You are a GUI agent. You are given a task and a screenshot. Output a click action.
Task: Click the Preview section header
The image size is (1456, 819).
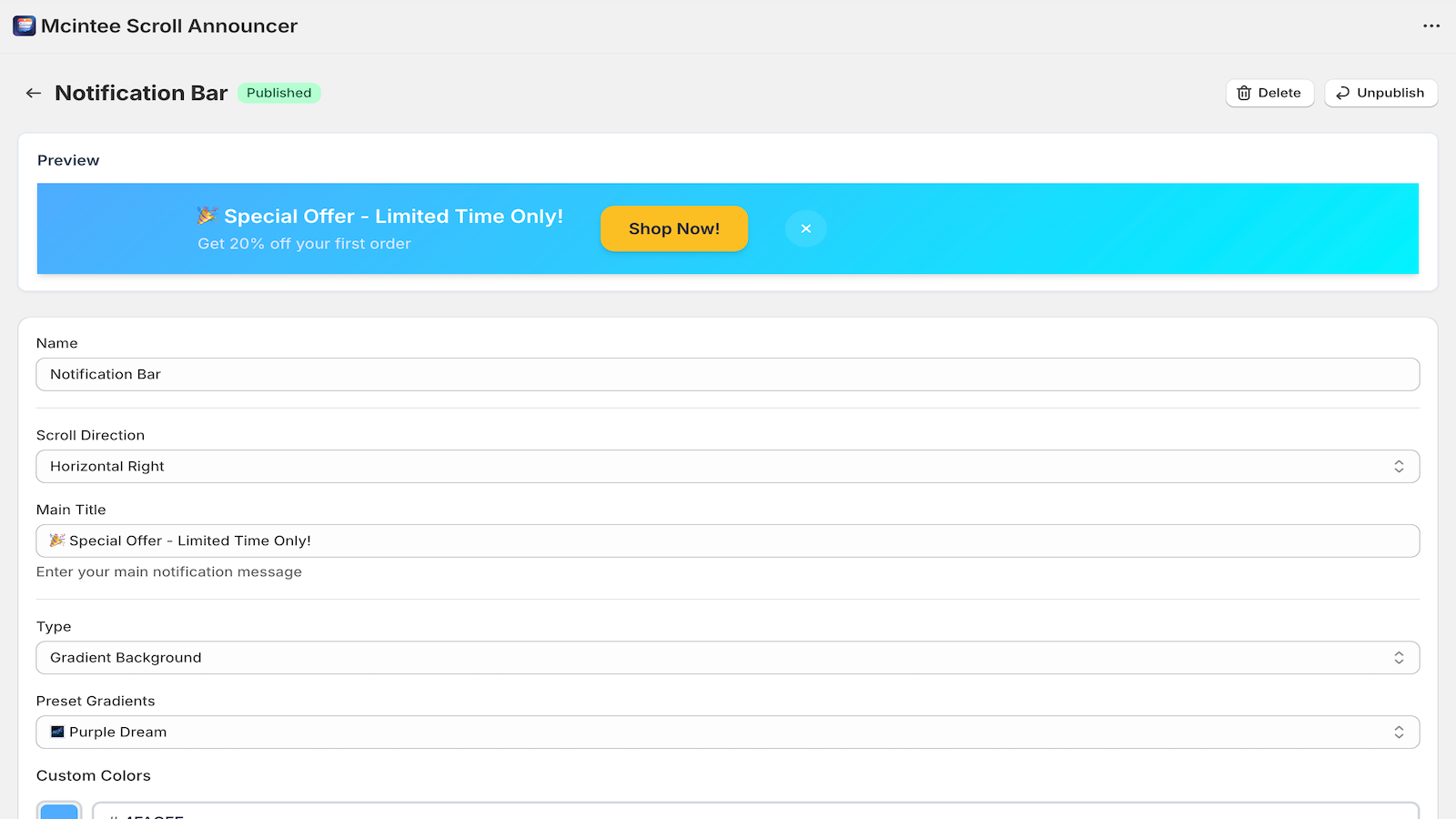click(x=68, y=160)
